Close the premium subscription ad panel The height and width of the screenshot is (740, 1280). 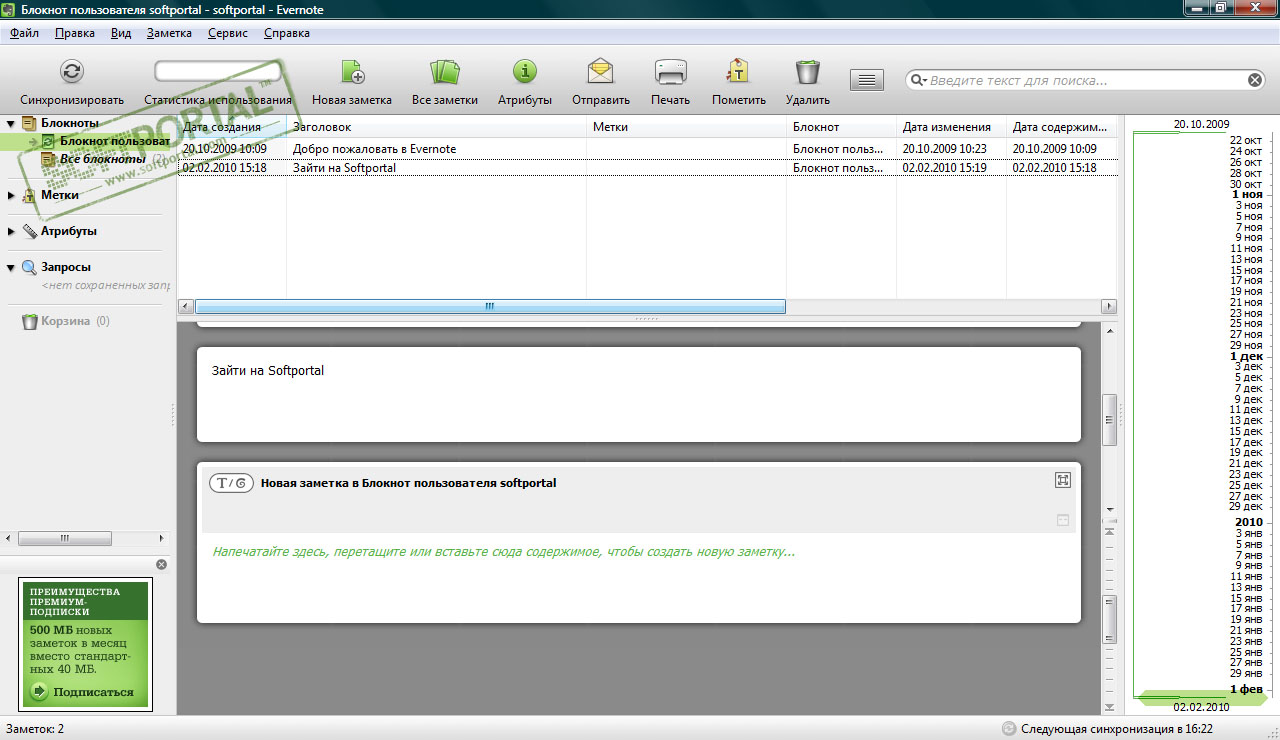[162, 565]
